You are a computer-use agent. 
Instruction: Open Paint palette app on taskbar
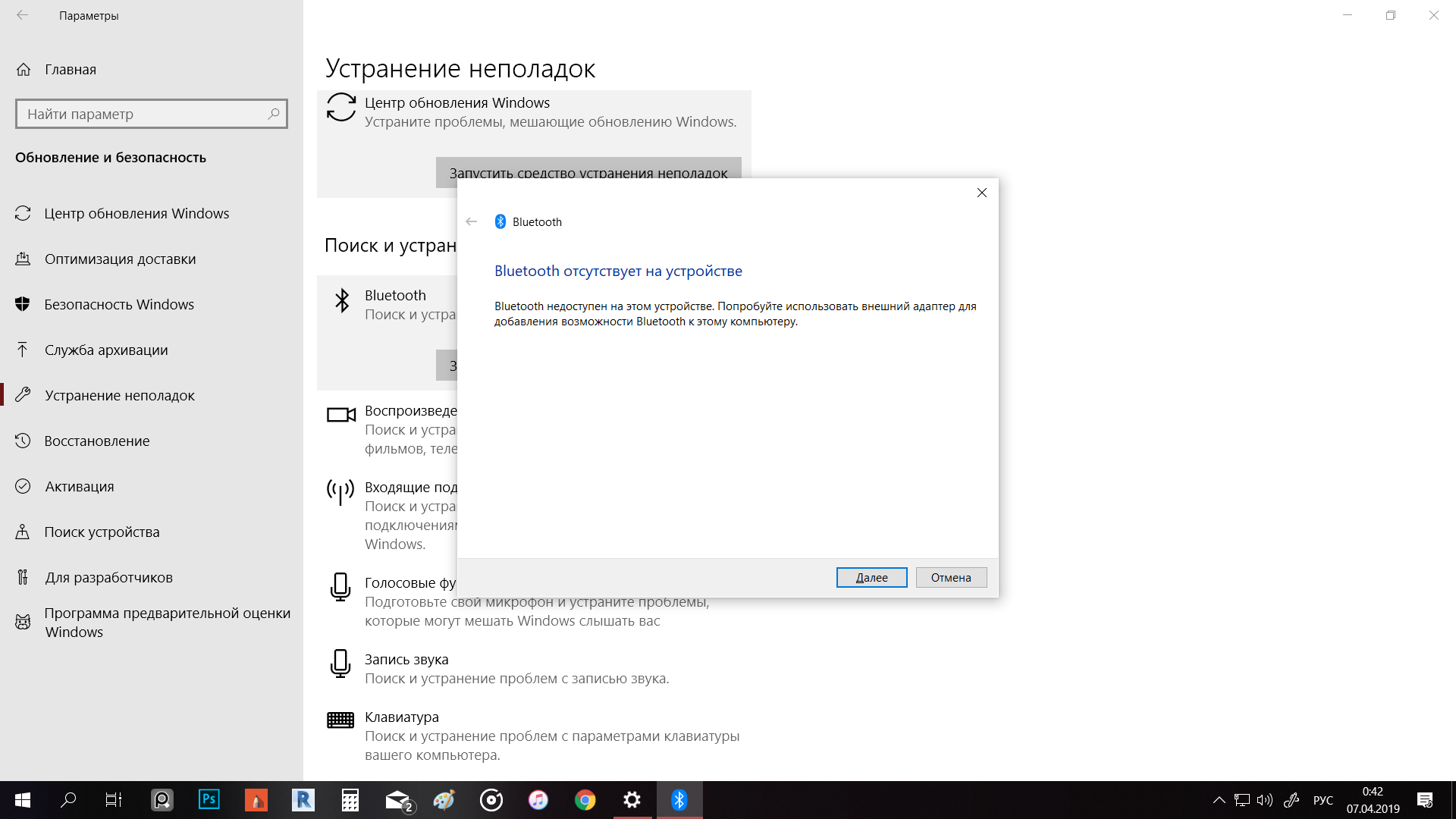click(444, 800)
